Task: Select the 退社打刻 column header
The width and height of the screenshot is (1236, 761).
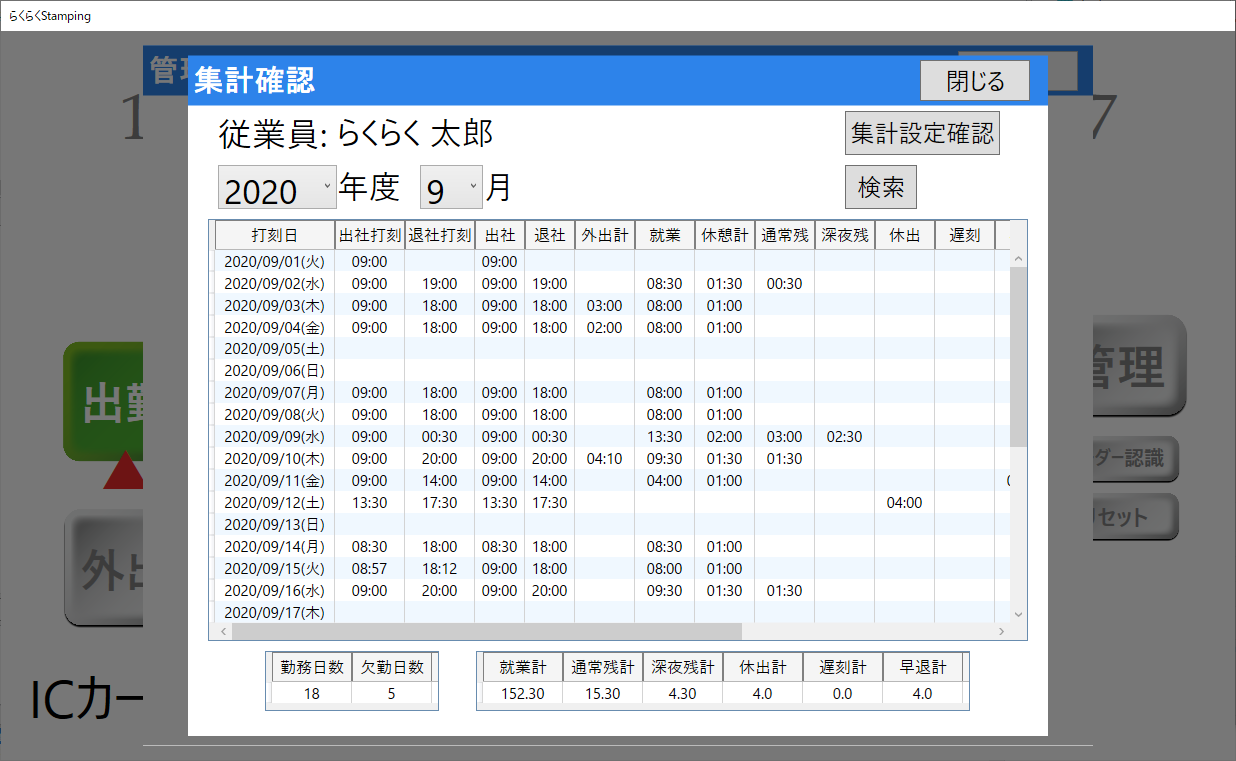Action: 440,236
